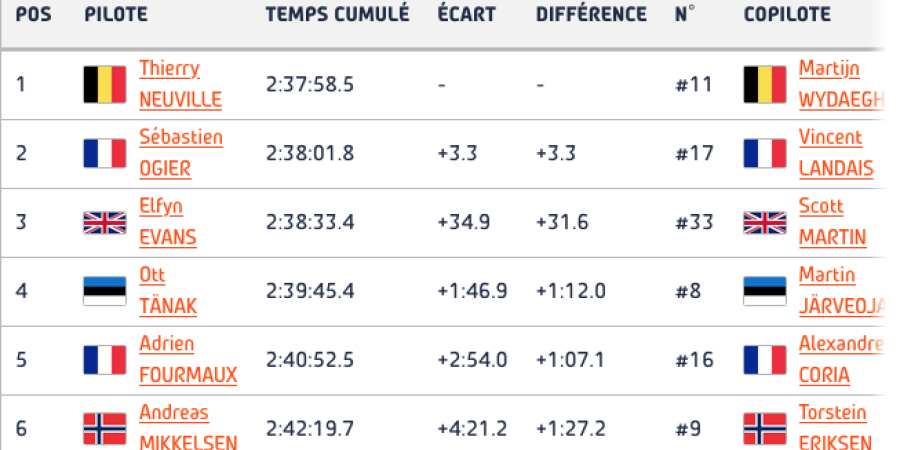Open Thierry NEUVILLE driver profile link

[180, 84]
